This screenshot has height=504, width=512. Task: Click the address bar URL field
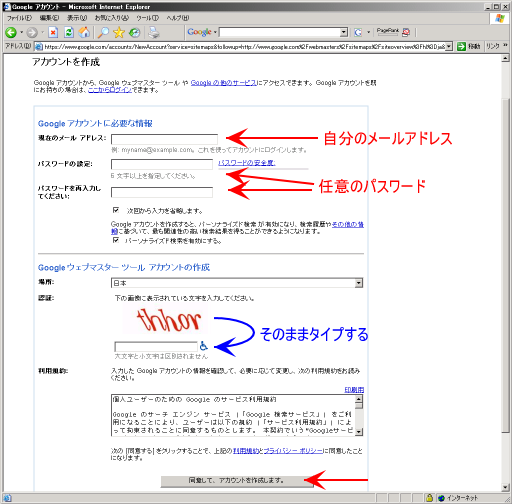244,47
